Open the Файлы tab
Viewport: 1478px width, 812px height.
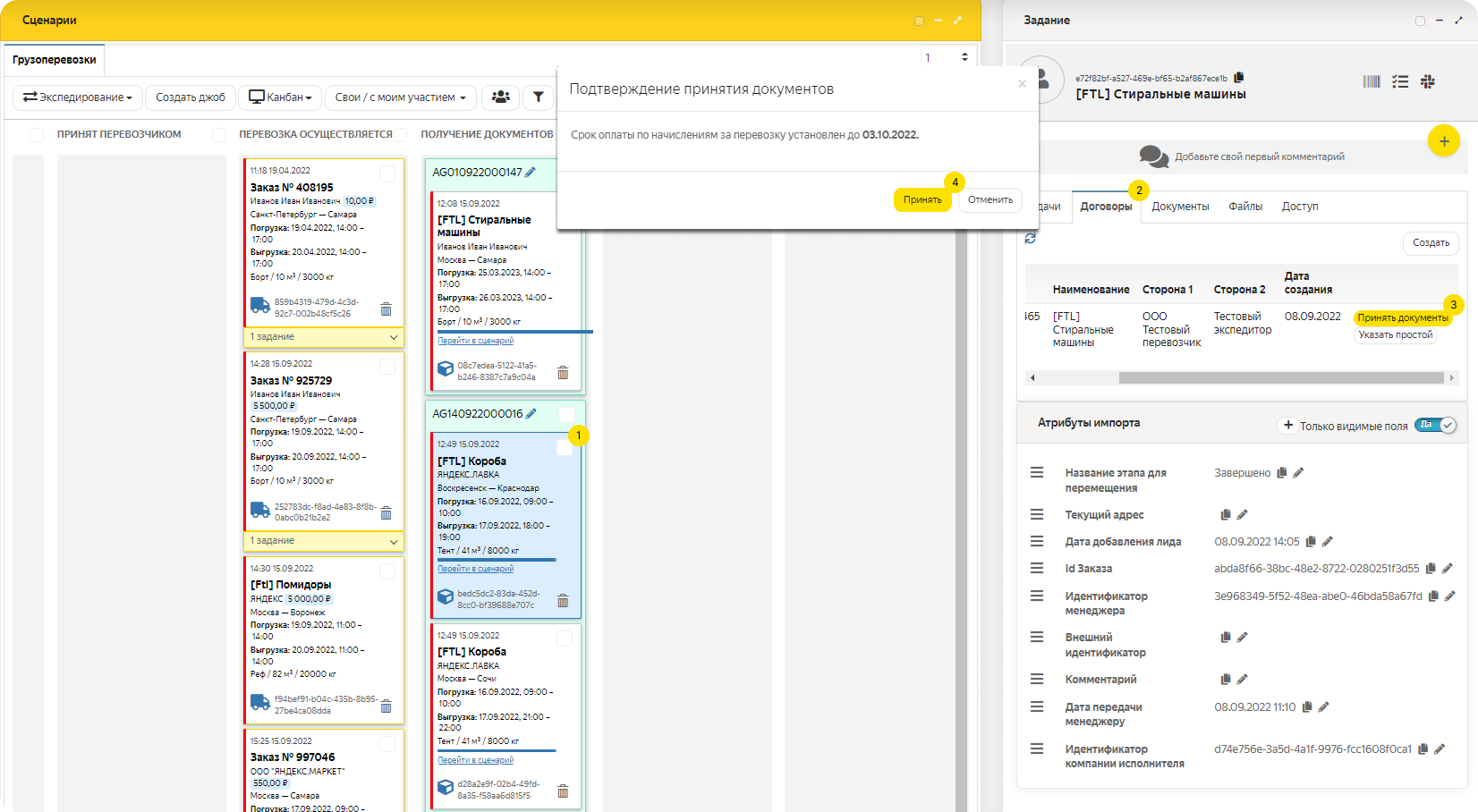click(x=1244, y=207)
